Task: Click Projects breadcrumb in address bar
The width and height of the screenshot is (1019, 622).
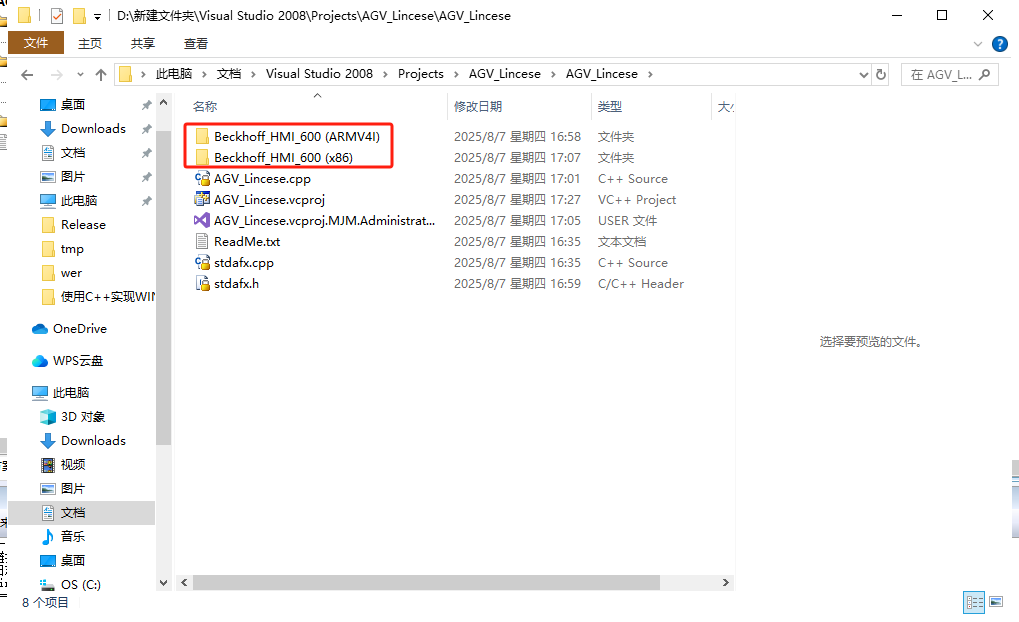Action: click(x=420, y=74)
